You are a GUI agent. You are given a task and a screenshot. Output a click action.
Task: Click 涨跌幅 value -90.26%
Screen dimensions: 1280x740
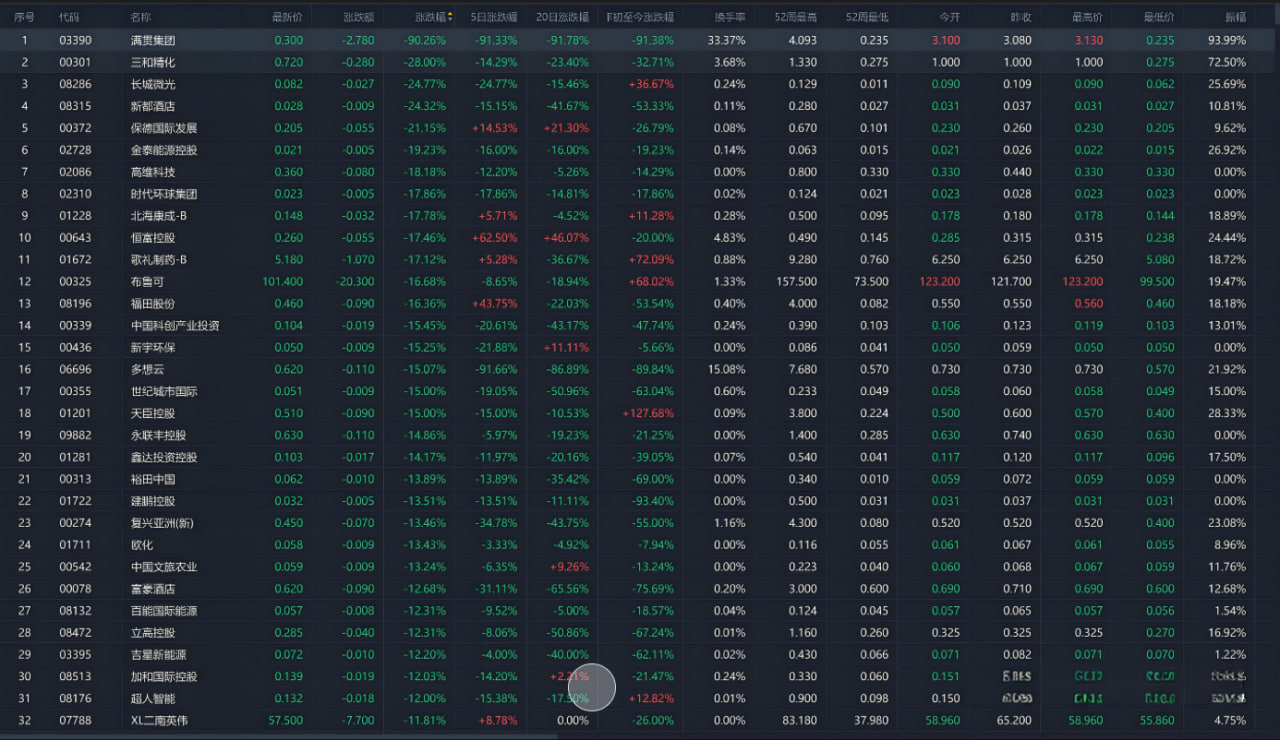[x=425, y=40]
